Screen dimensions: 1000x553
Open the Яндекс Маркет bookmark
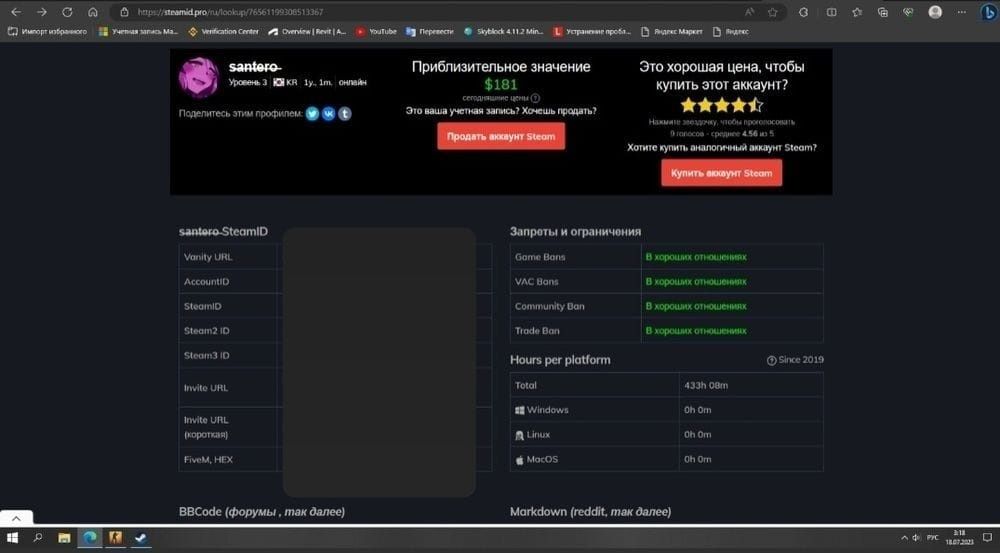point(672,31)
